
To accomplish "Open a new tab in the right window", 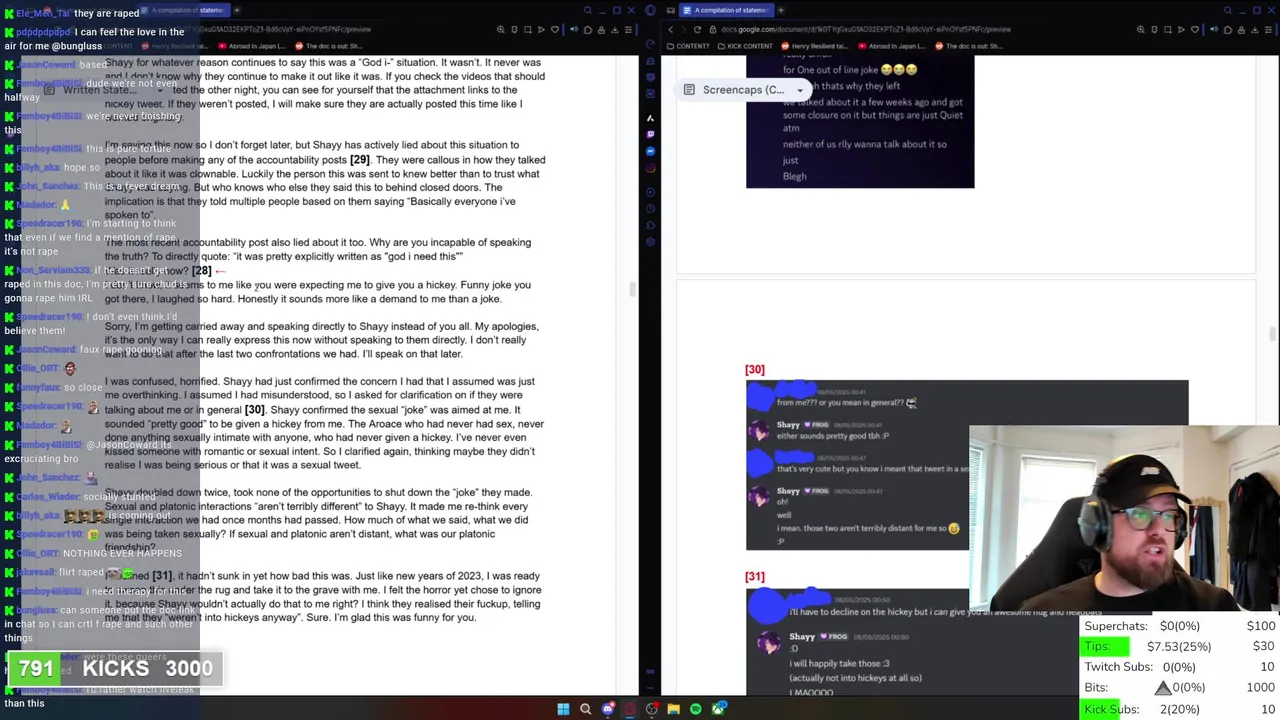I will (781, 10).
